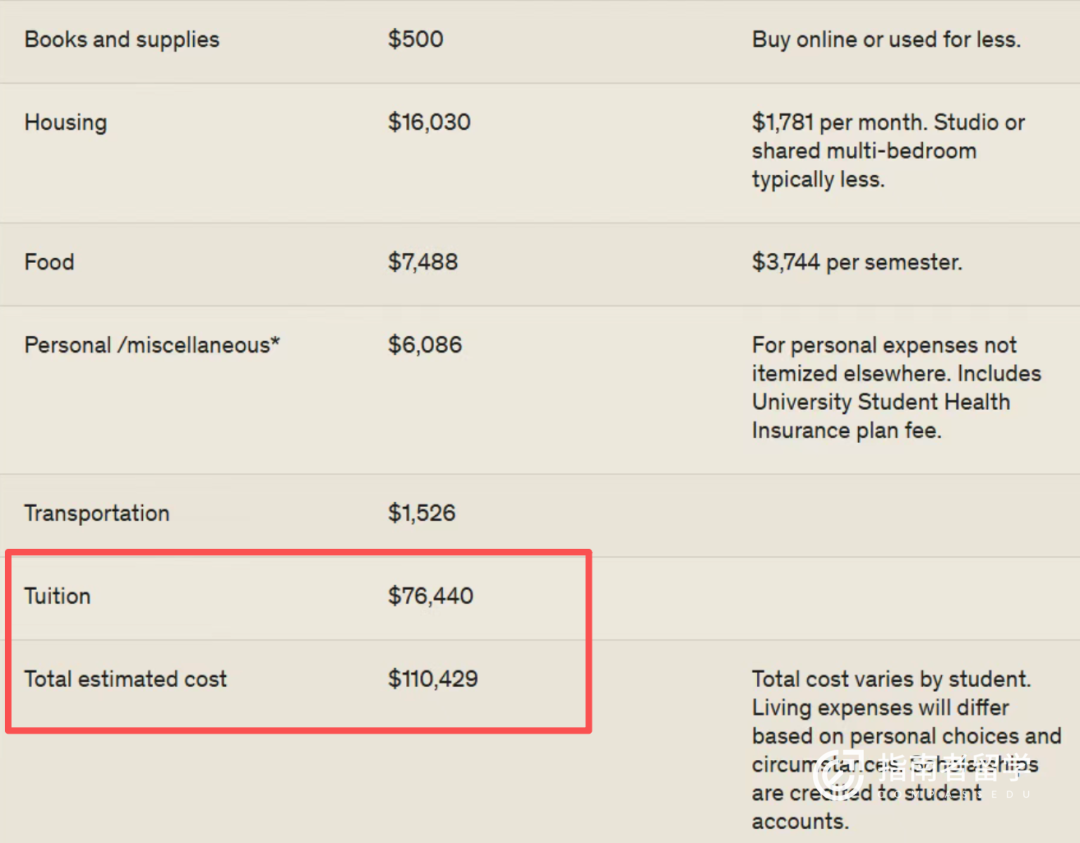The width and height of the screenshot is (1080, 843).
Task: Select the $1,526 transportation amount
Action: coord(422,513)
